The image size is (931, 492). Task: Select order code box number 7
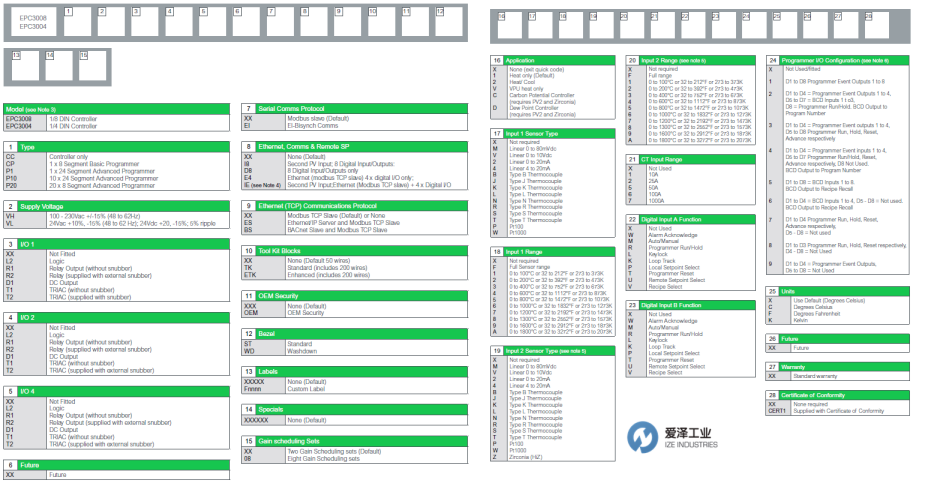pos(280,22)
